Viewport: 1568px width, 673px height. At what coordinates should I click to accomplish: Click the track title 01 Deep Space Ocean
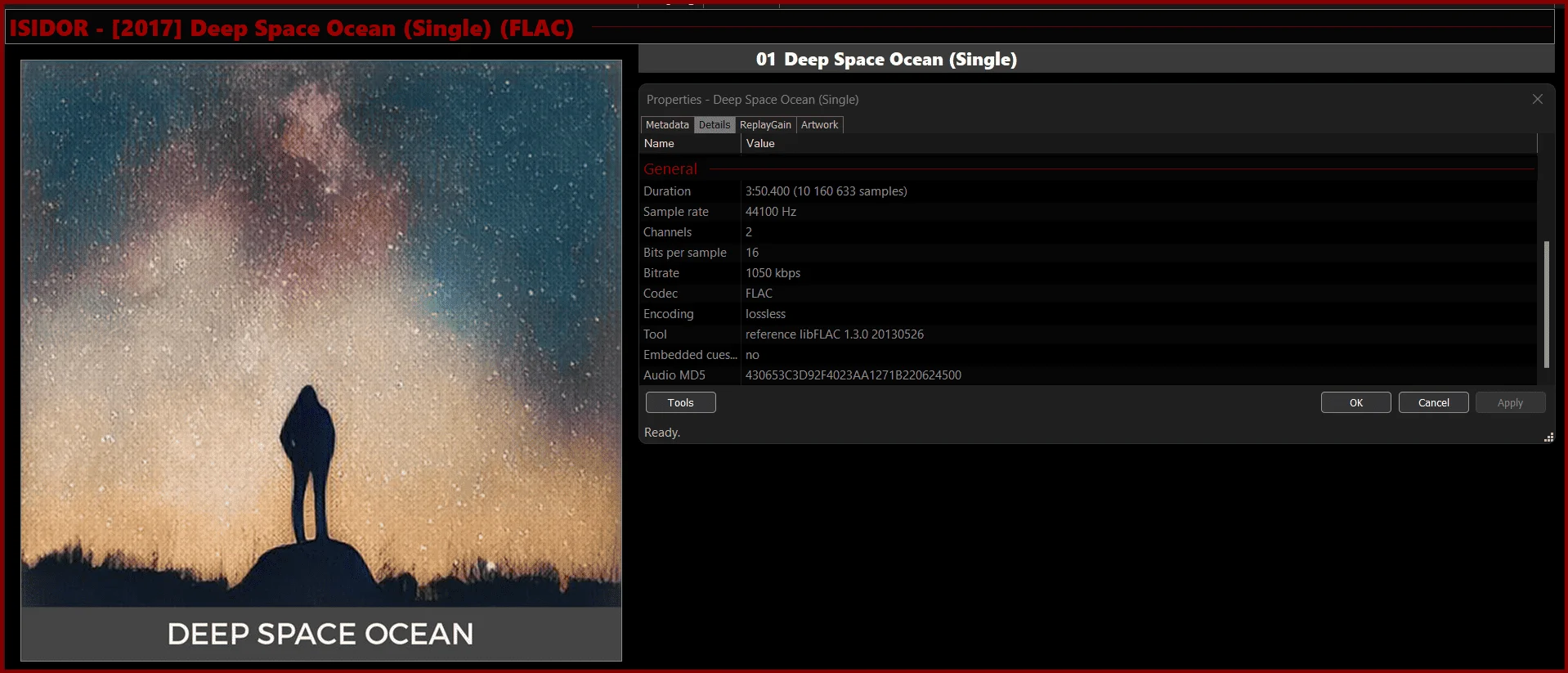coord(886,60)
